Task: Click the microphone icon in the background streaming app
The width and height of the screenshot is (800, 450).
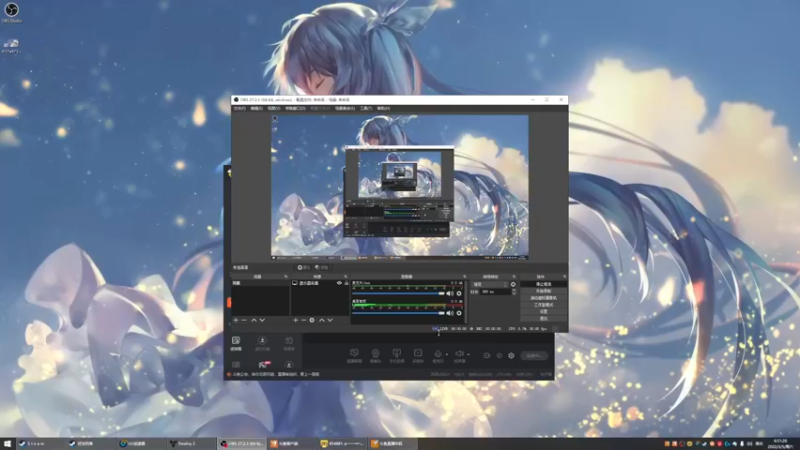Action: pyautogui.click(x=438, y=354)
